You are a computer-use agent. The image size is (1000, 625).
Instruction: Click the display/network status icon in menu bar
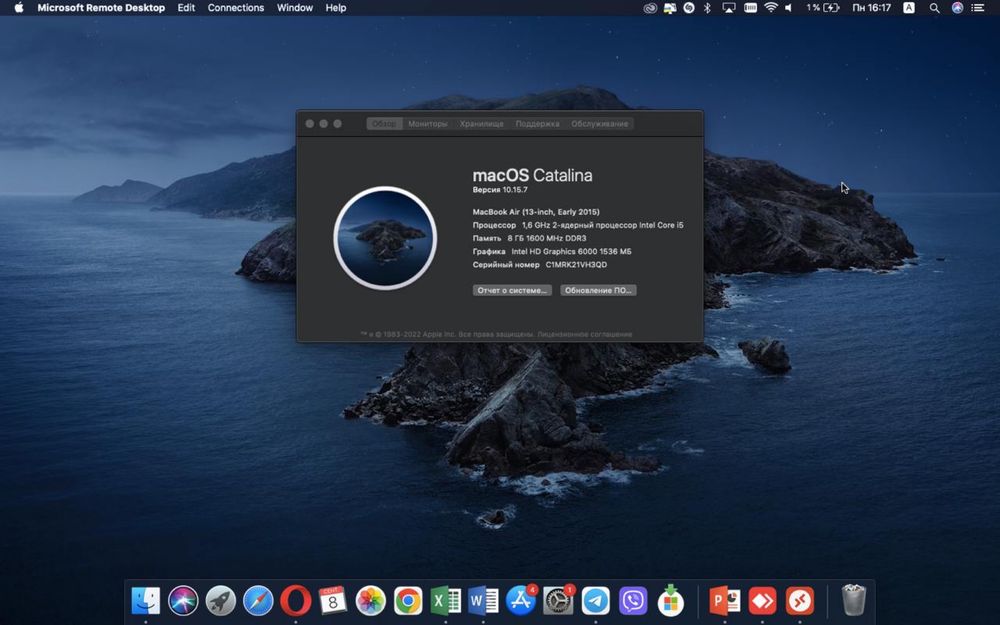click(x=670, y=8)
